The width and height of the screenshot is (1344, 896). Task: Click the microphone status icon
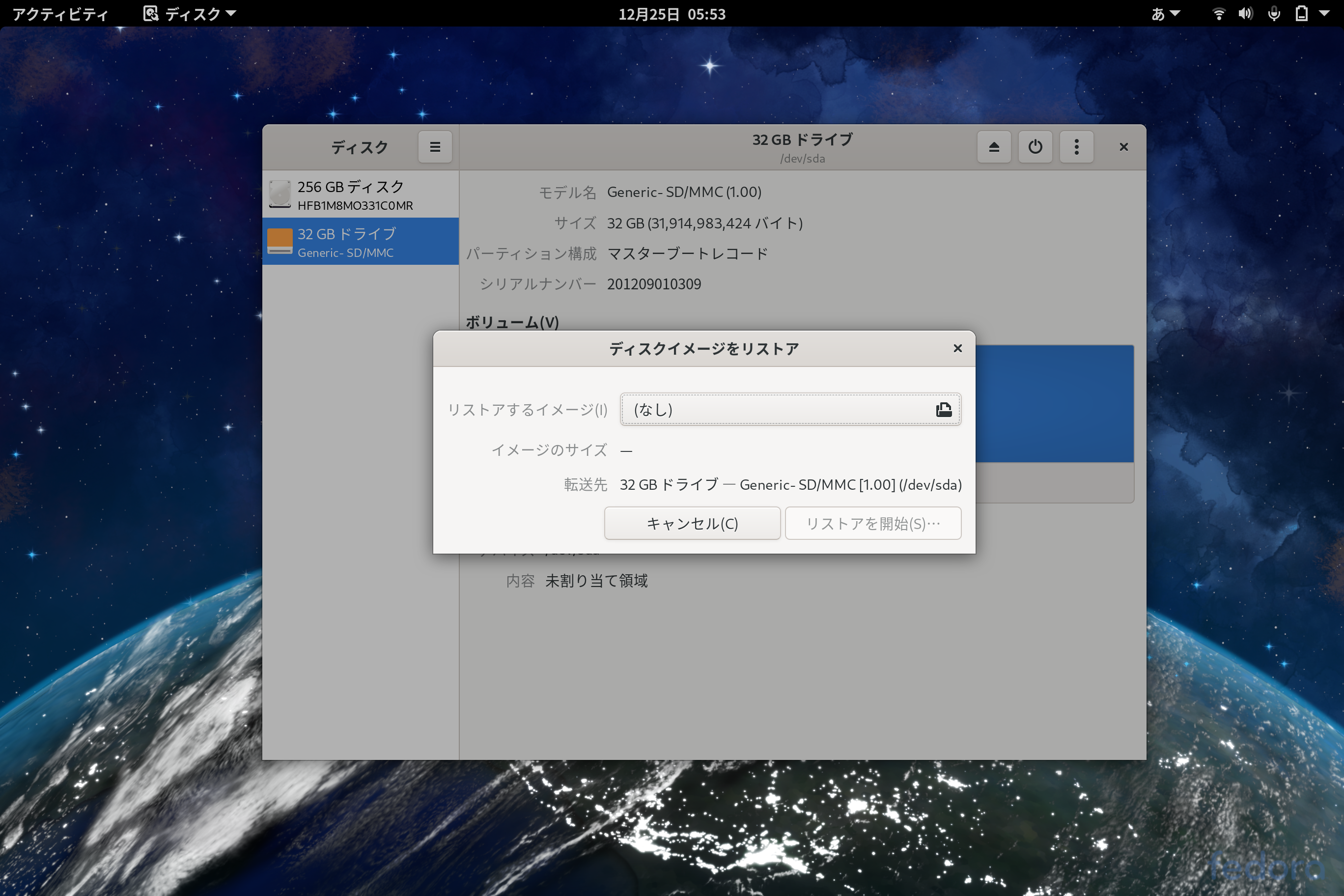click(x=1274, y=14)
